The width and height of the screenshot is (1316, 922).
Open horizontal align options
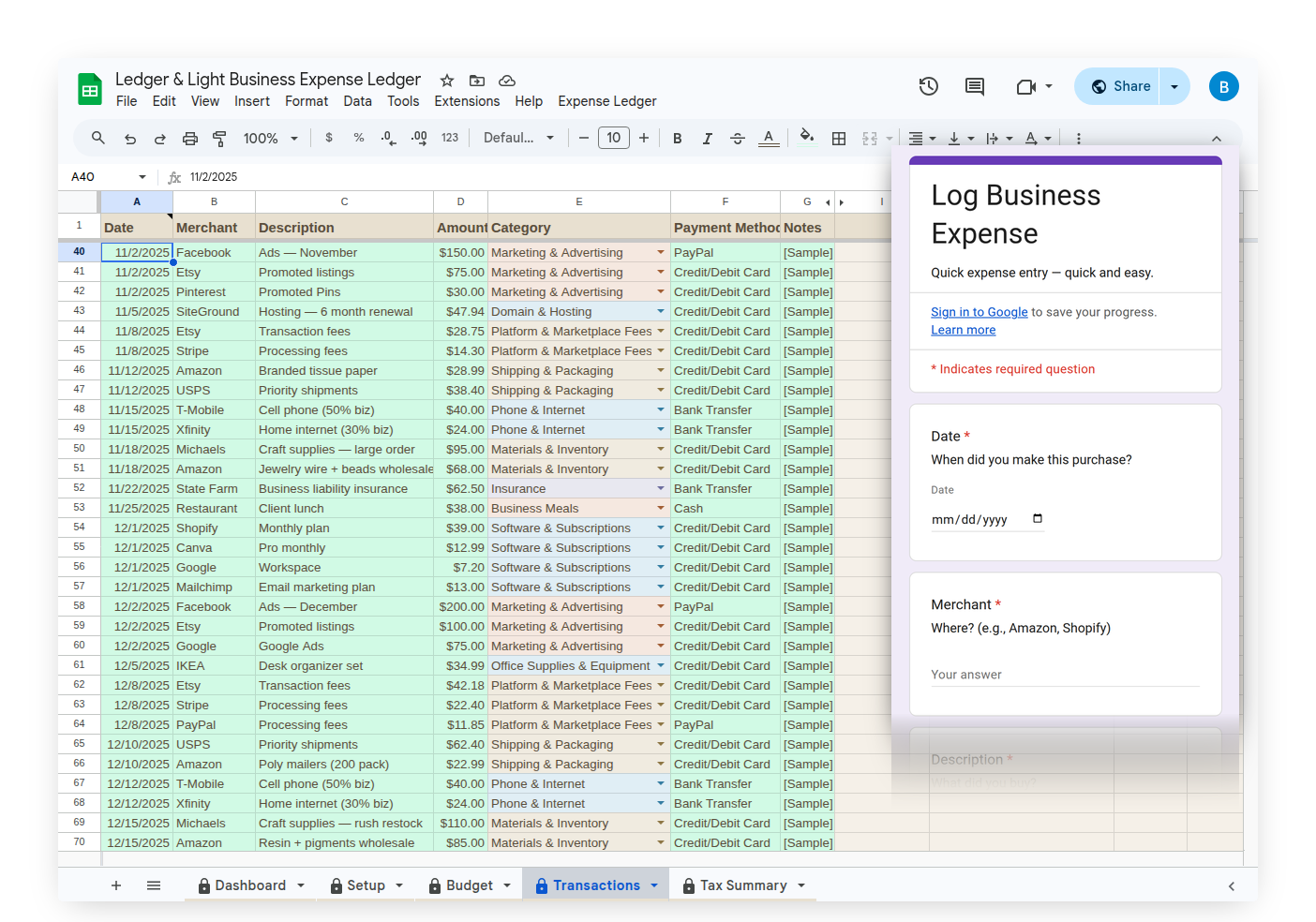[x=922, y=139]
